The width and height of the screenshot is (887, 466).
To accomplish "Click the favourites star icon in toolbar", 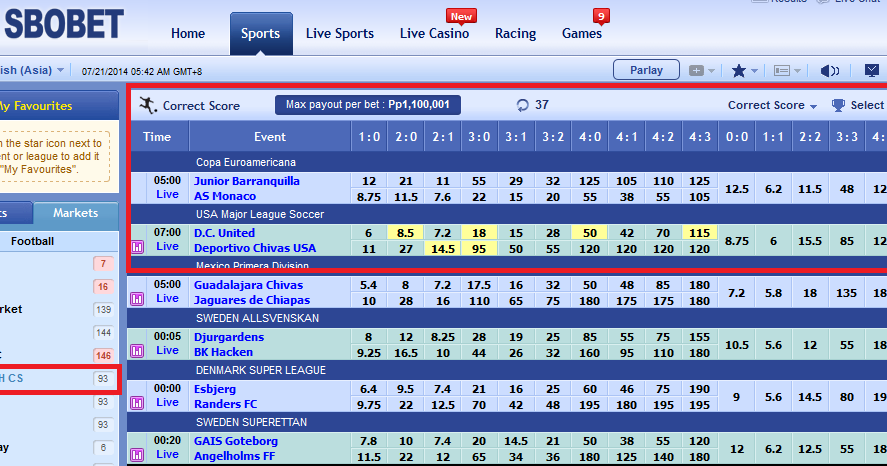I will click(x=738, y=71).
